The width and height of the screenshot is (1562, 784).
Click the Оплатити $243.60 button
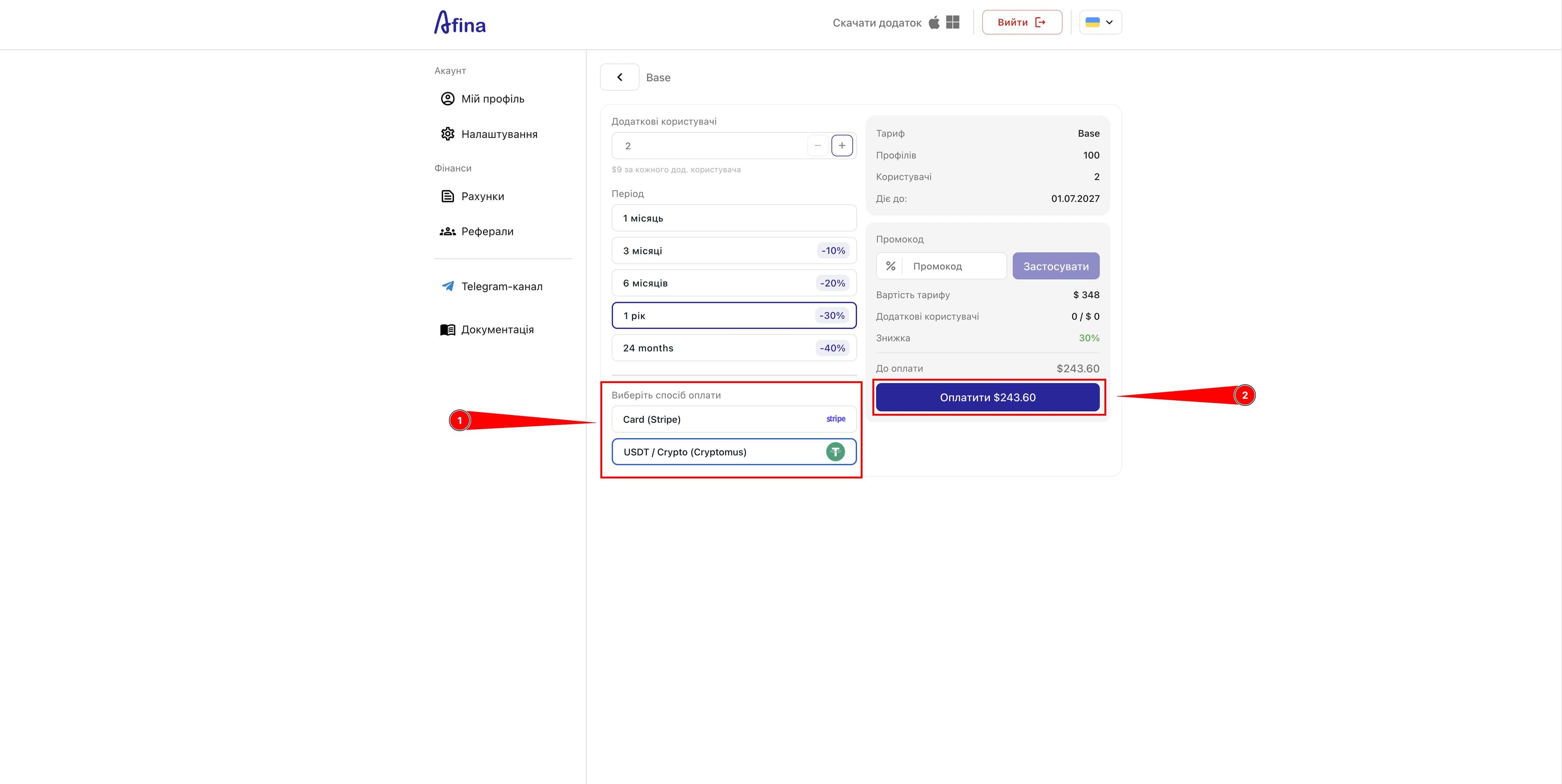click(987, 397)
